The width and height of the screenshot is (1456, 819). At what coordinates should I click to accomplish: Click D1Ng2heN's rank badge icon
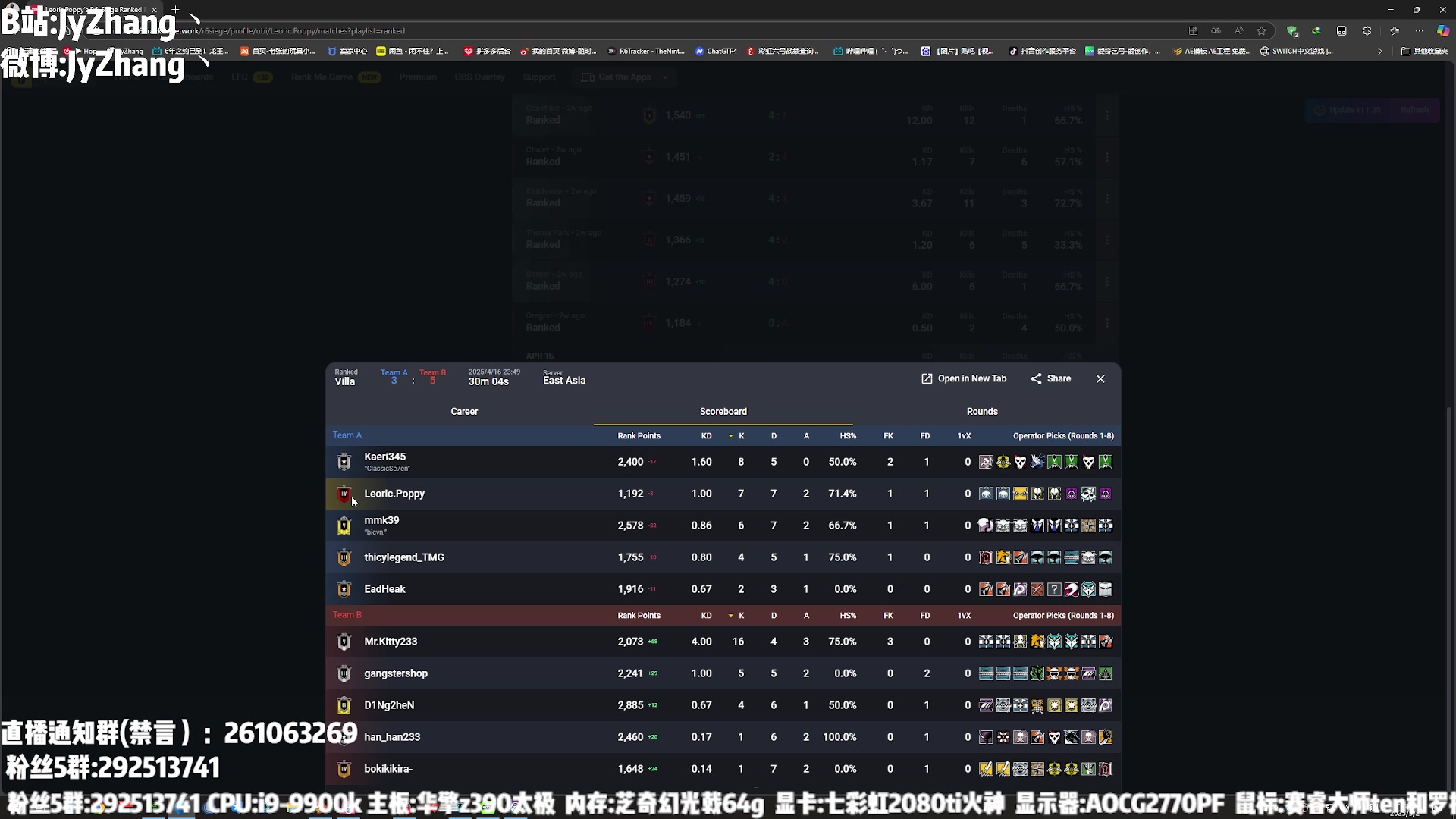344,705
